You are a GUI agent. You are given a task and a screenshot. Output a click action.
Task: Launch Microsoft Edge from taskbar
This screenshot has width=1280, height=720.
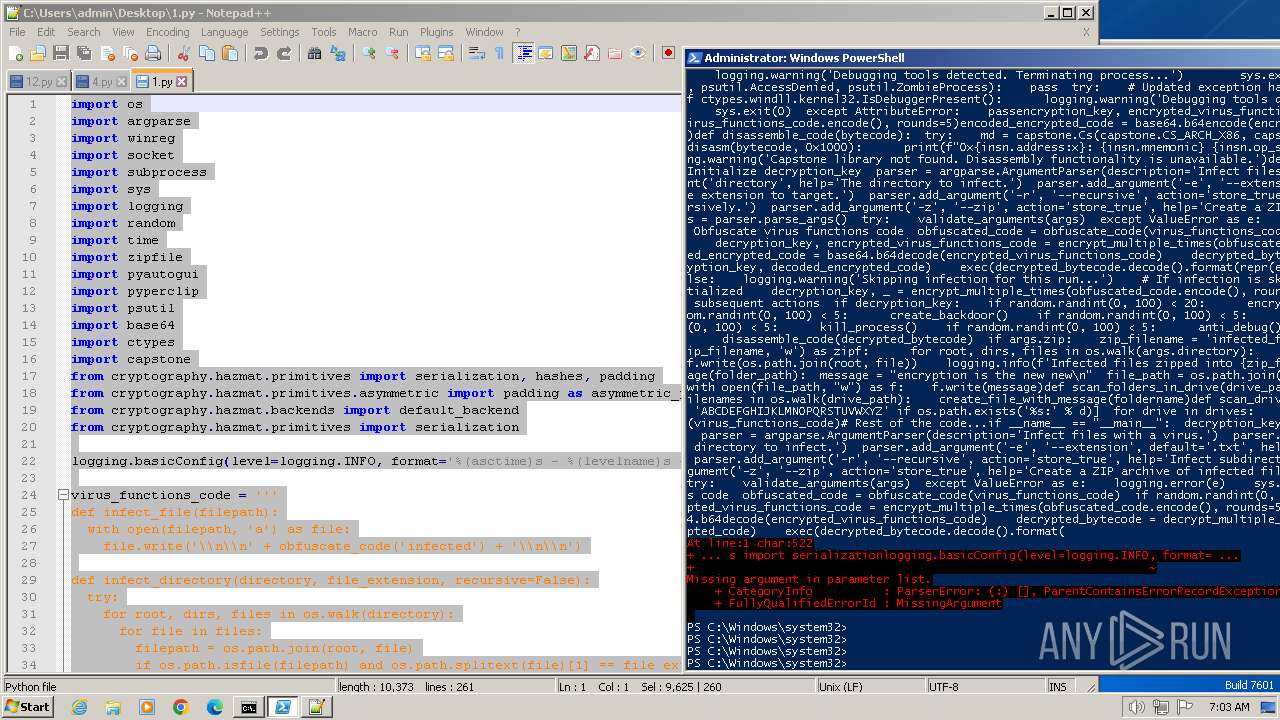pos(215,707)
